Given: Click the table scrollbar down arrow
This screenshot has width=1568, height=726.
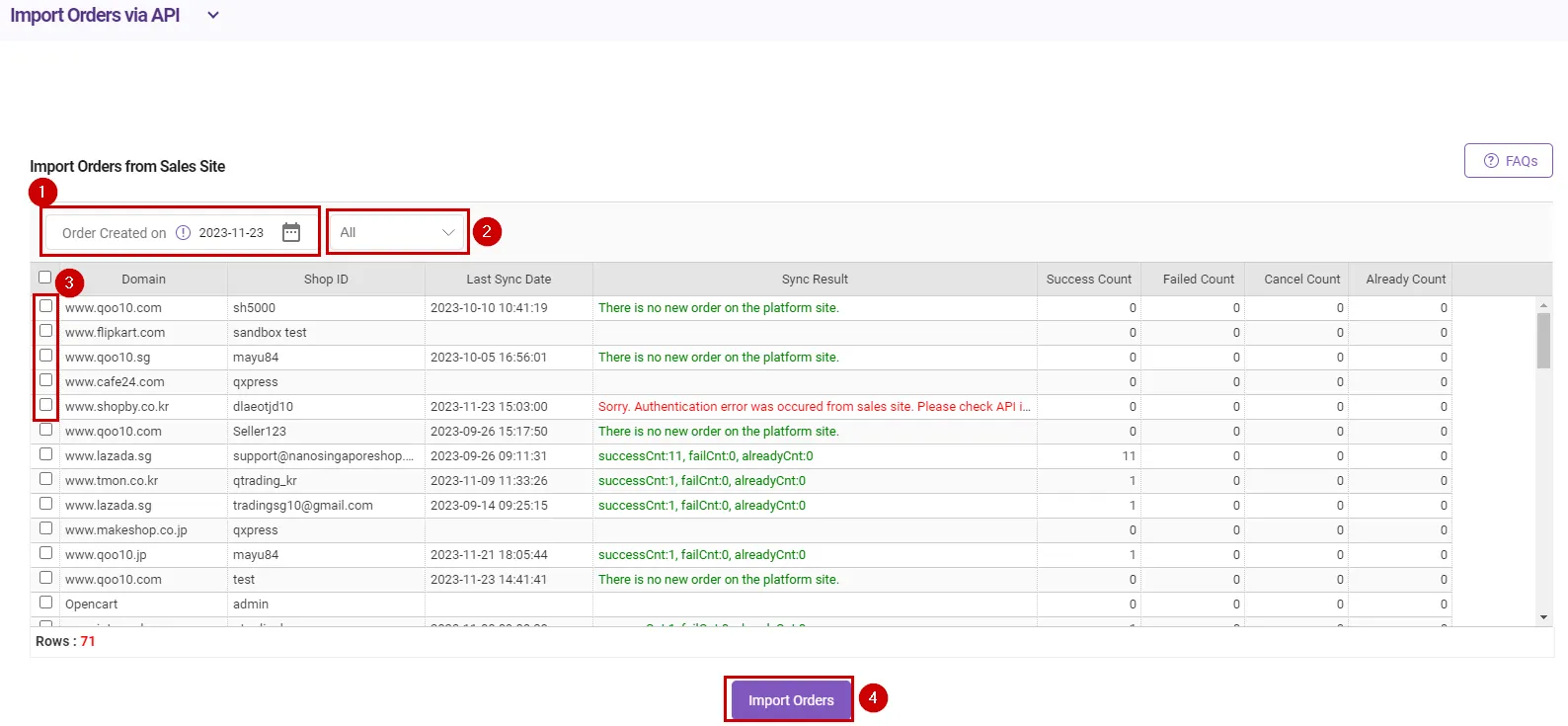Looking at the screenshot, I should click(x=1543, y=617).
